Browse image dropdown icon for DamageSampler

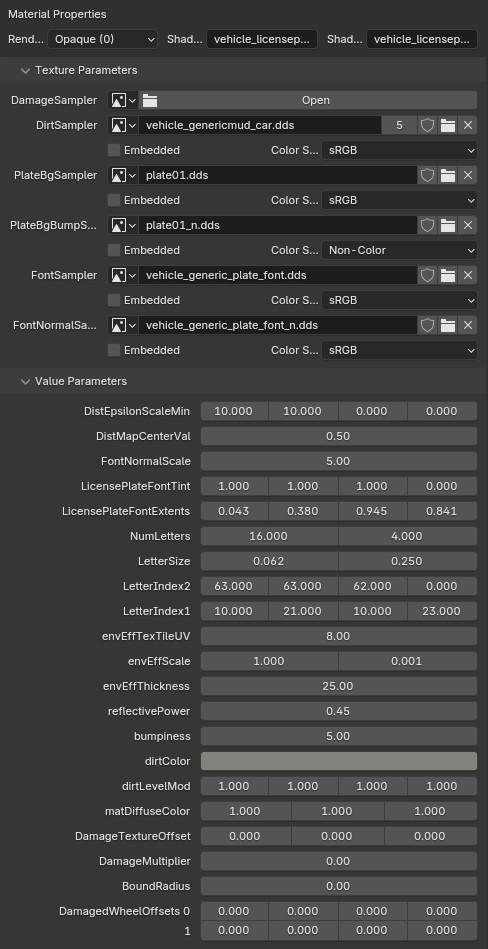[x=124, y=100]
